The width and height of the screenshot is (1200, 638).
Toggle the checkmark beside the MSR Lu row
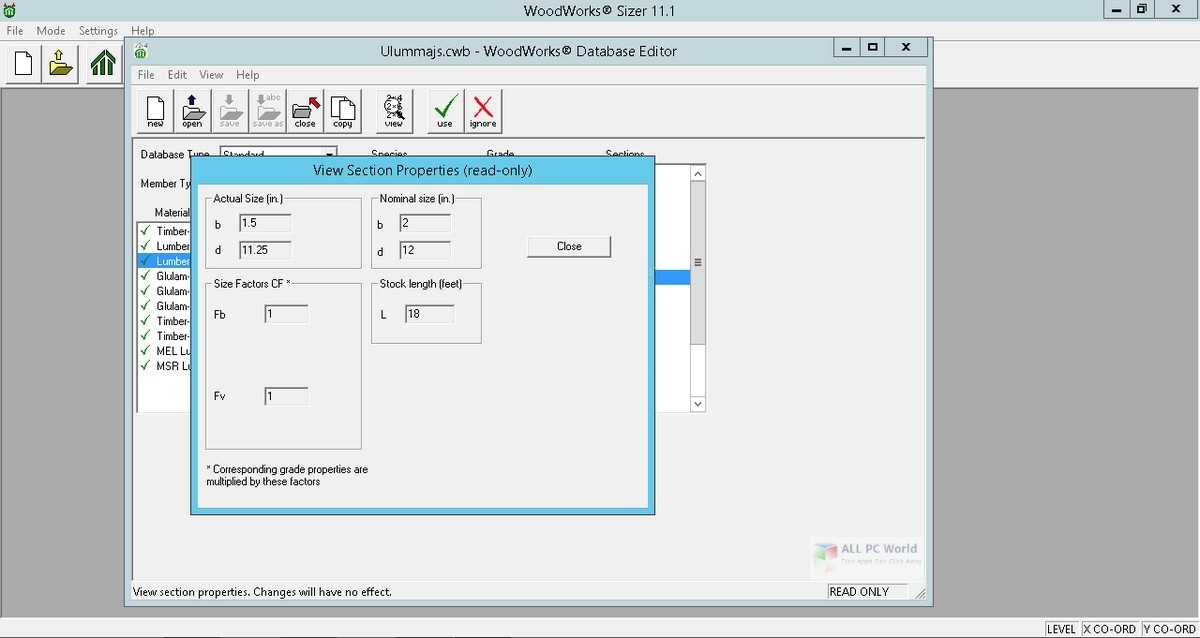[146, 366]
